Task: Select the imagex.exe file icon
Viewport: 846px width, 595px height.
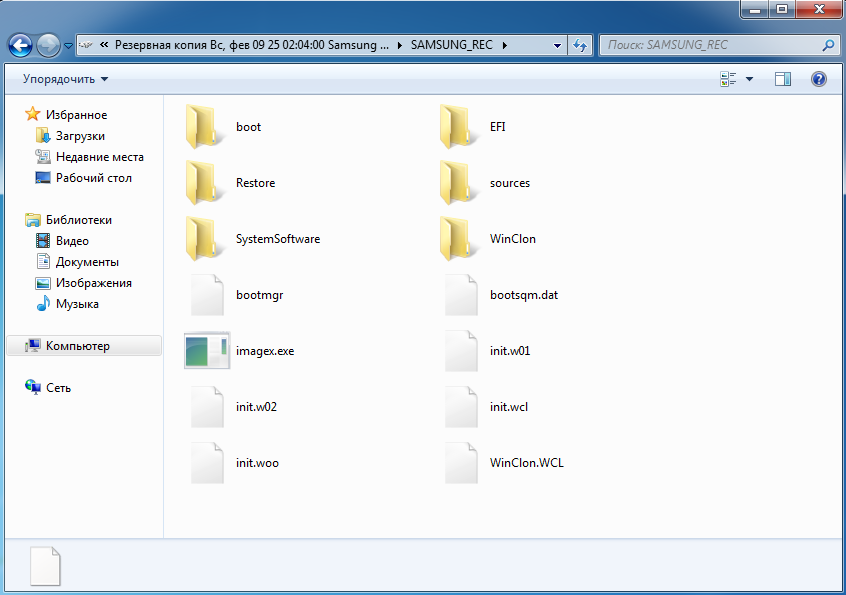Action: pos(207,351)
